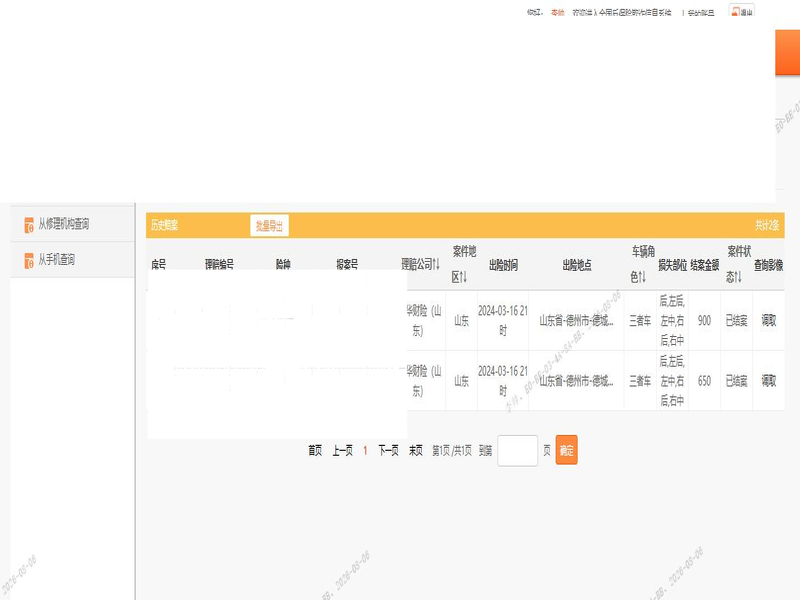Image resolution: width=800 pixels, height=600 pixels.
Task: Click the 损失部位 column header
Action: 672,265
